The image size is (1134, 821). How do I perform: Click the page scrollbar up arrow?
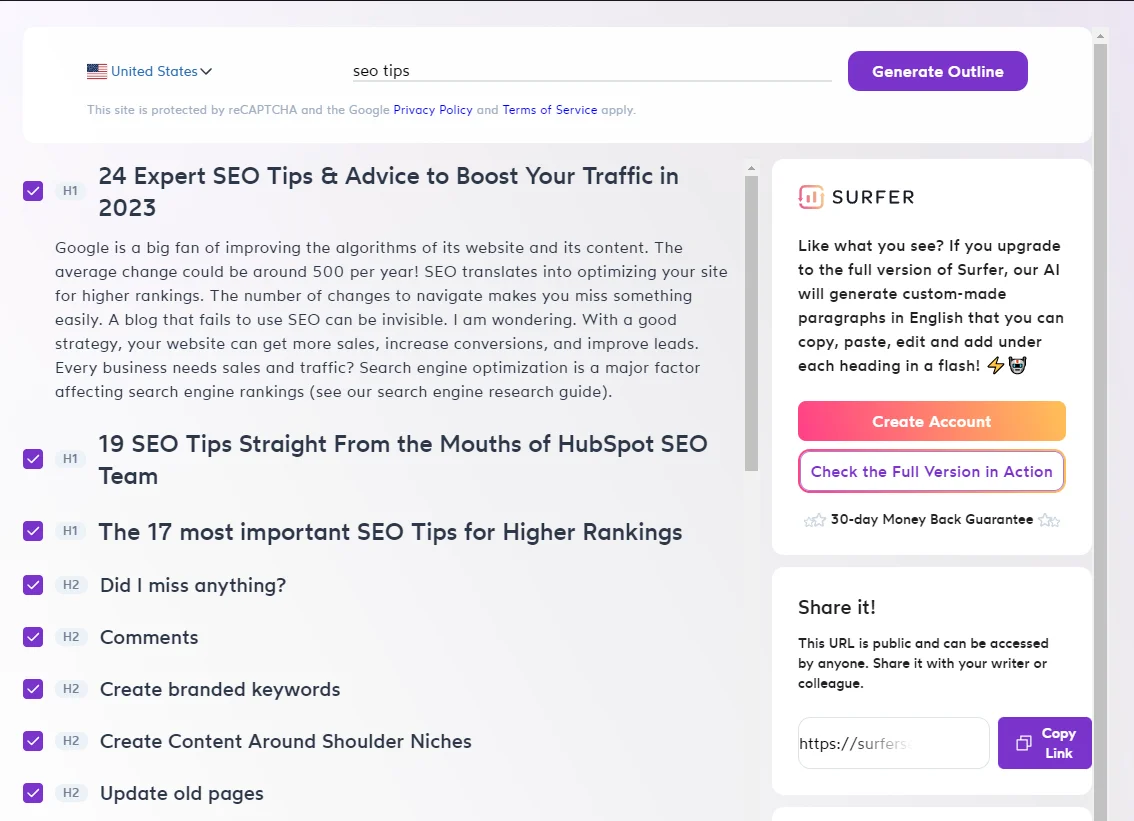click(x=1100, y=35)
